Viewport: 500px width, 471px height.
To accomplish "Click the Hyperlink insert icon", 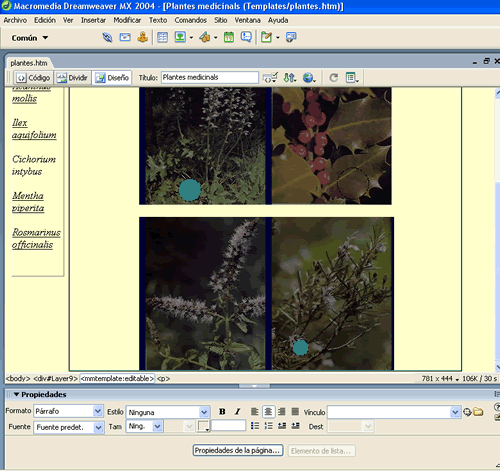I will (107, 37).
